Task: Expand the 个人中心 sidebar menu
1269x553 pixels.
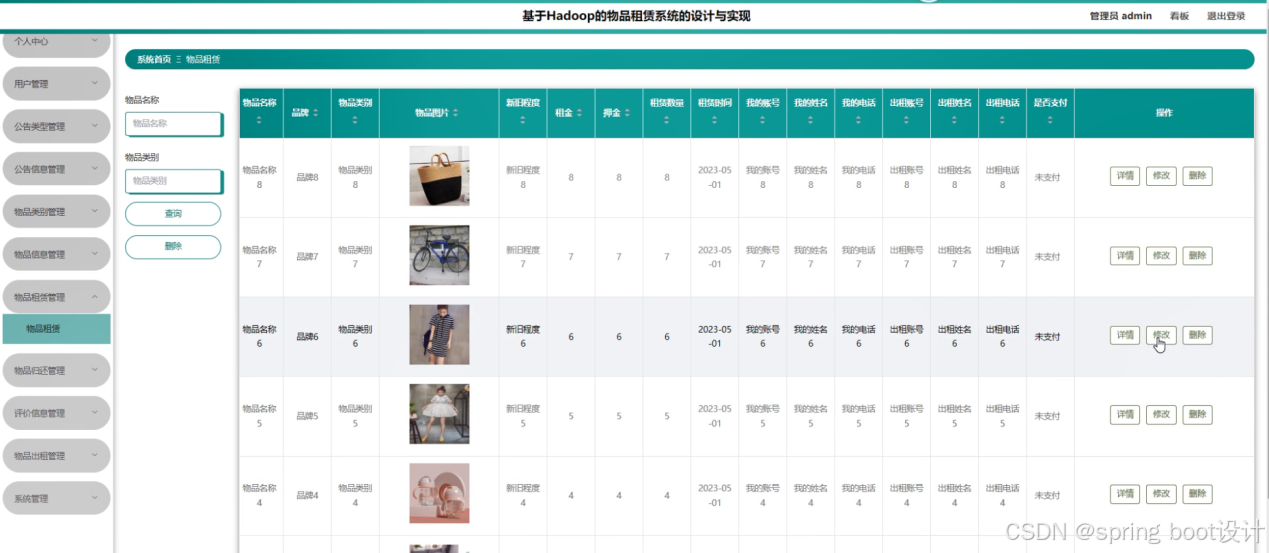Action: point(55,41)
